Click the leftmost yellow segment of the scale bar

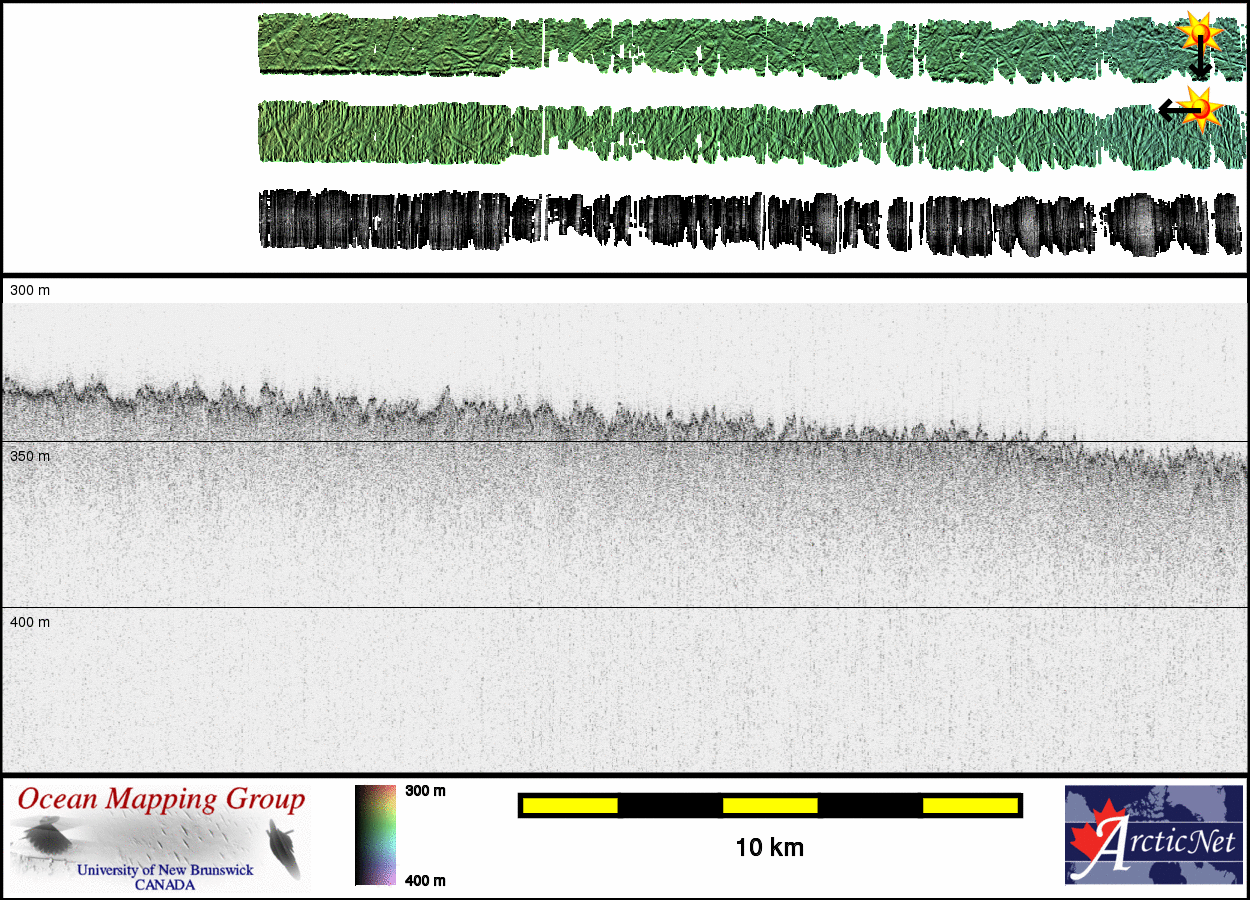[569, 805]
